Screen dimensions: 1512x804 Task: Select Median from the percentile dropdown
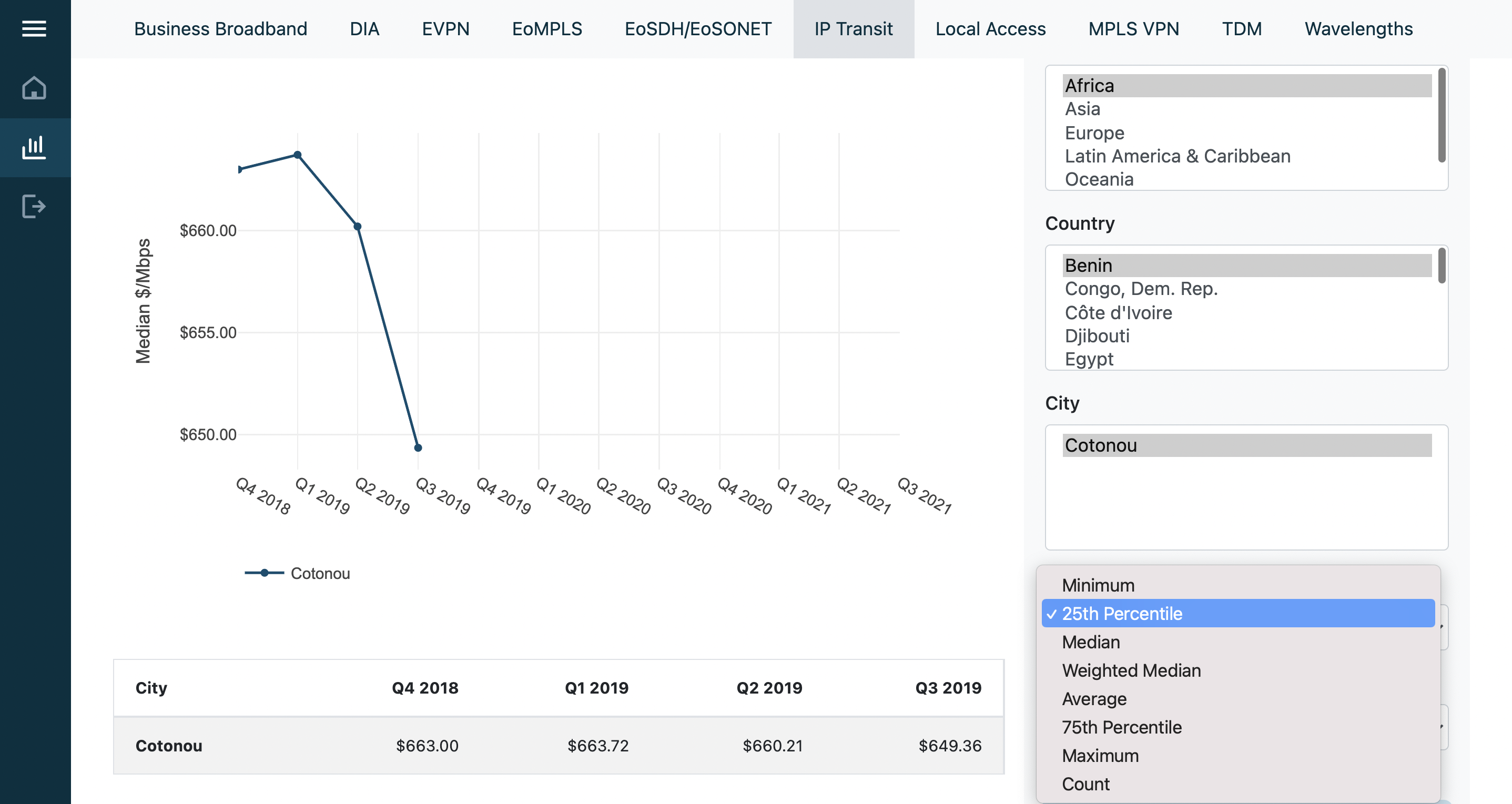click(x=1092, y=642)
